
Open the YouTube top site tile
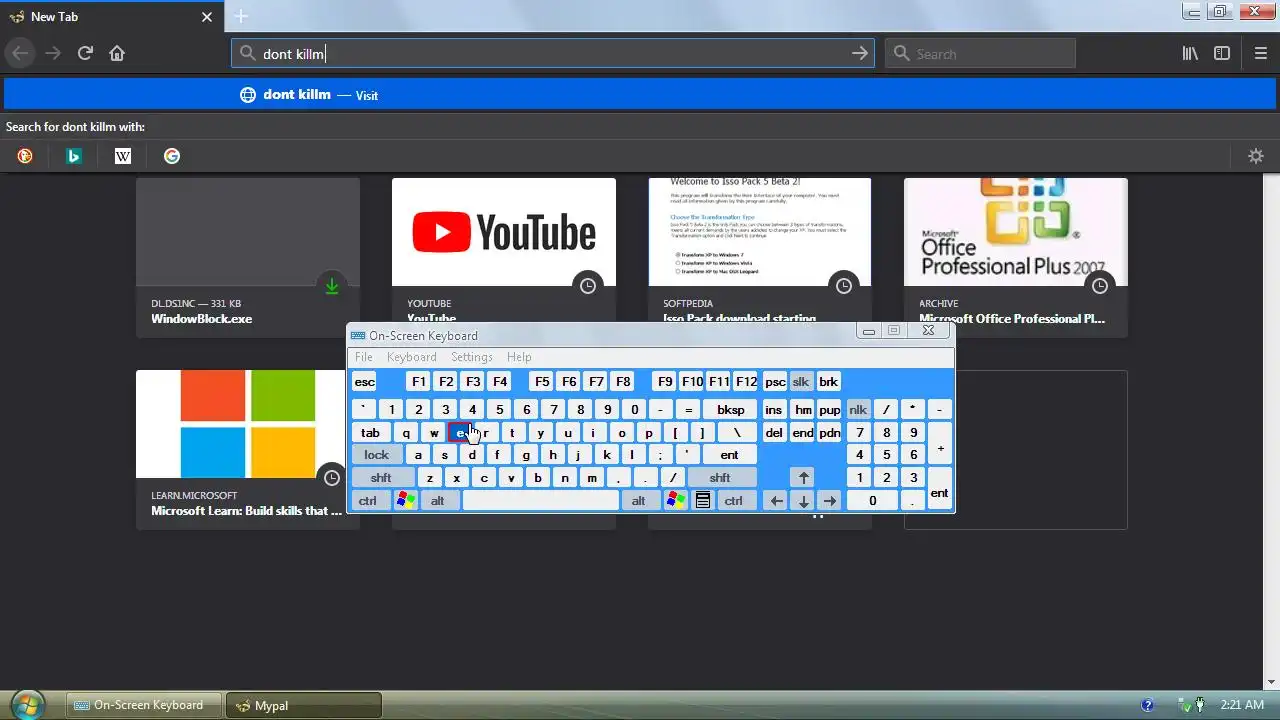click(x=504, y=257)
